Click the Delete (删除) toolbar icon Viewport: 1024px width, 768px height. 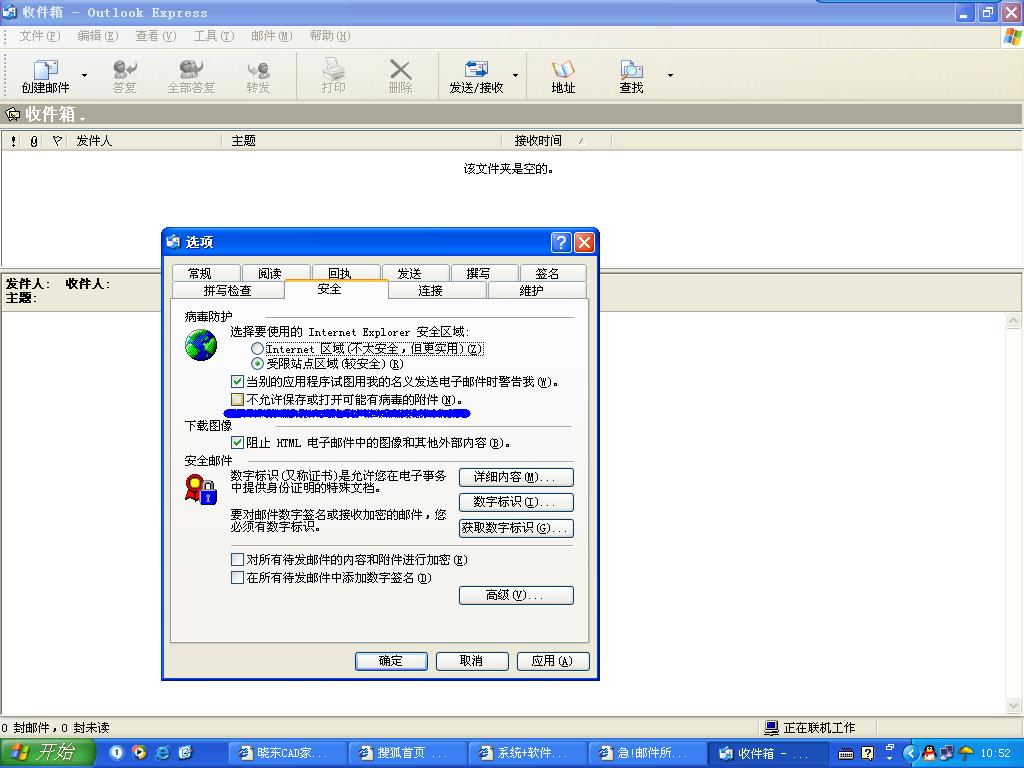pyautogui.click(x=400, y=76)
